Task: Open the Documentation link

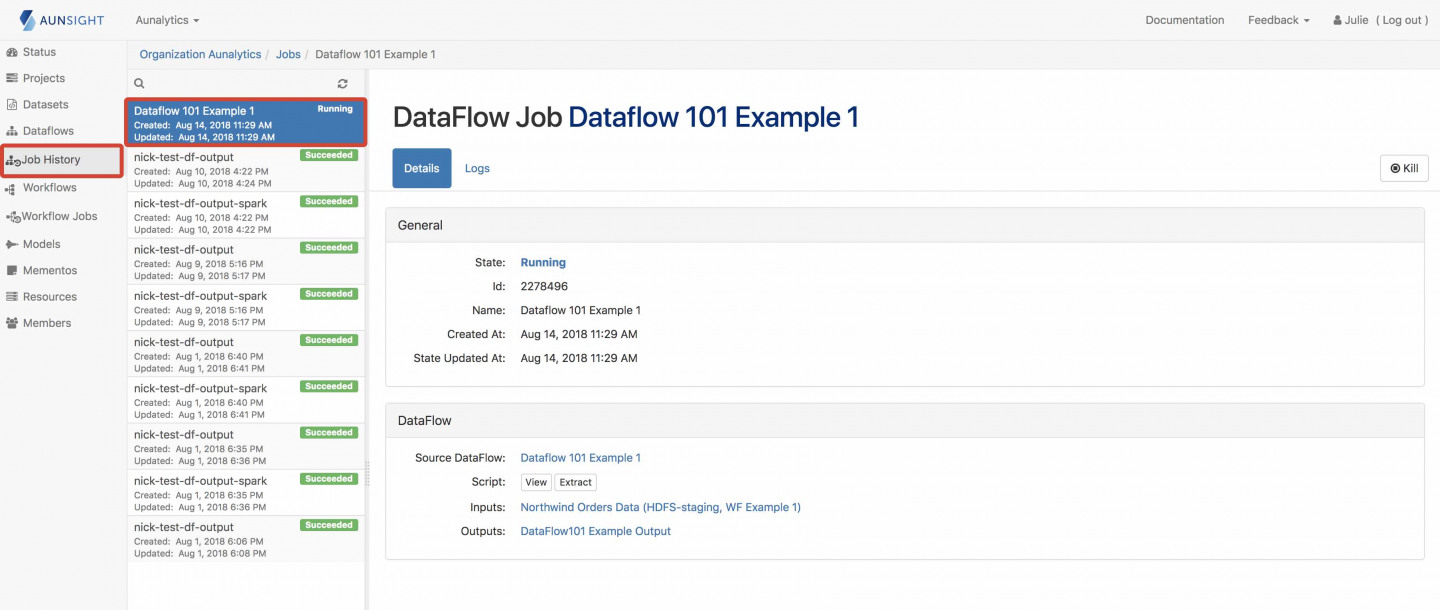Action: coord(1184,20)
